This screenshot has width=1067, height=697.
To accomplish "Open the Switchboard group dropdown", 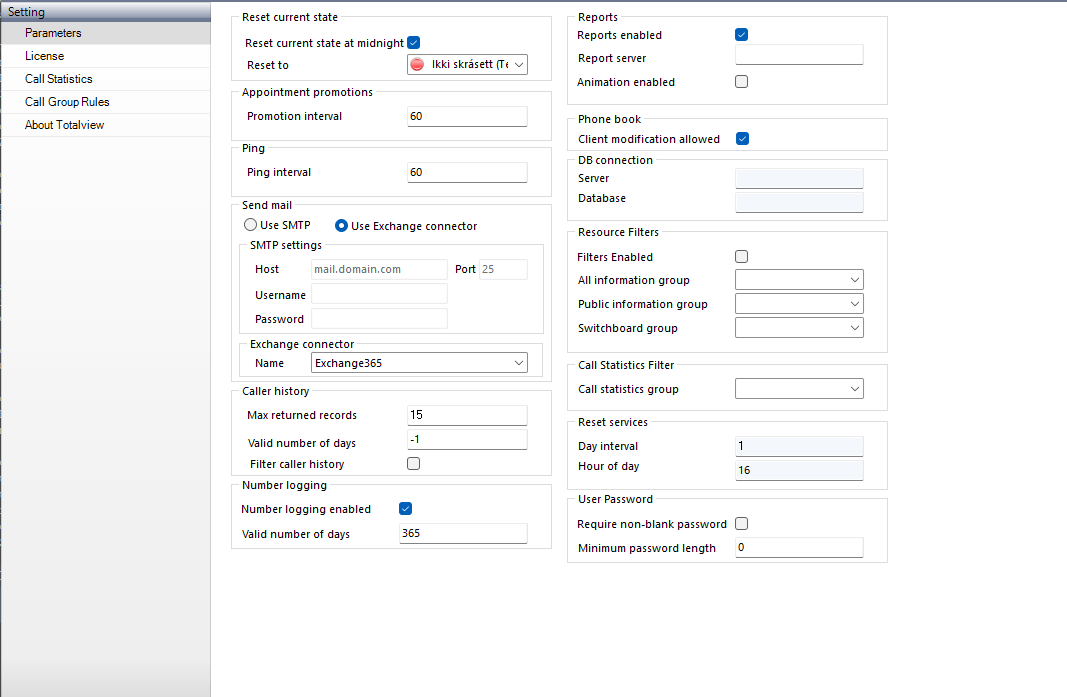I will [x=800, y=327].
